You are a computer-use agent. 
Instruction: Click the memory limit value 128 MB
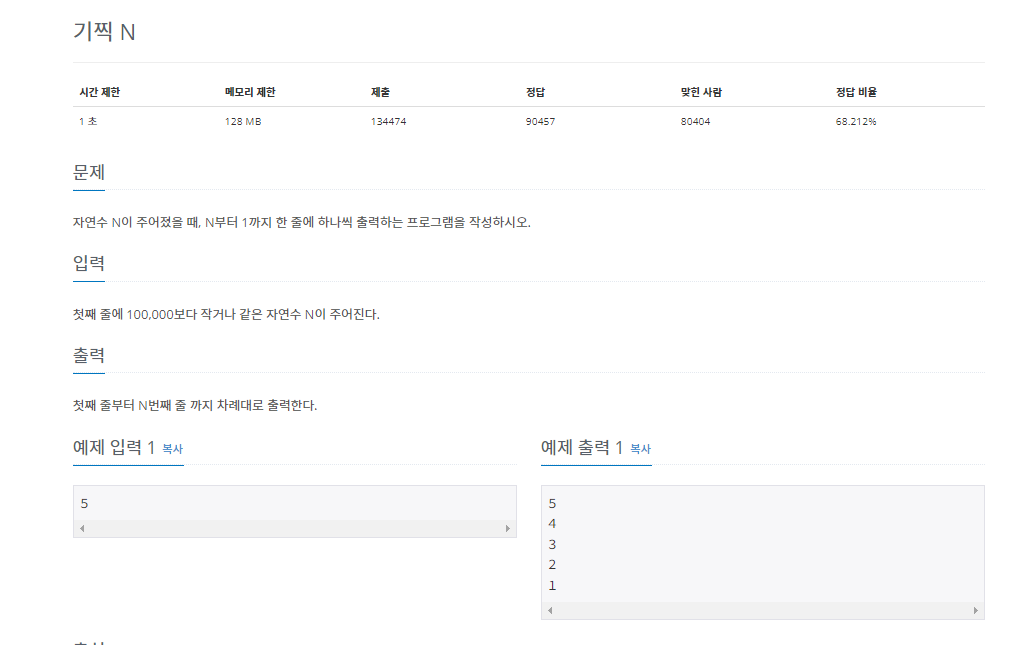tap(243, 121)
